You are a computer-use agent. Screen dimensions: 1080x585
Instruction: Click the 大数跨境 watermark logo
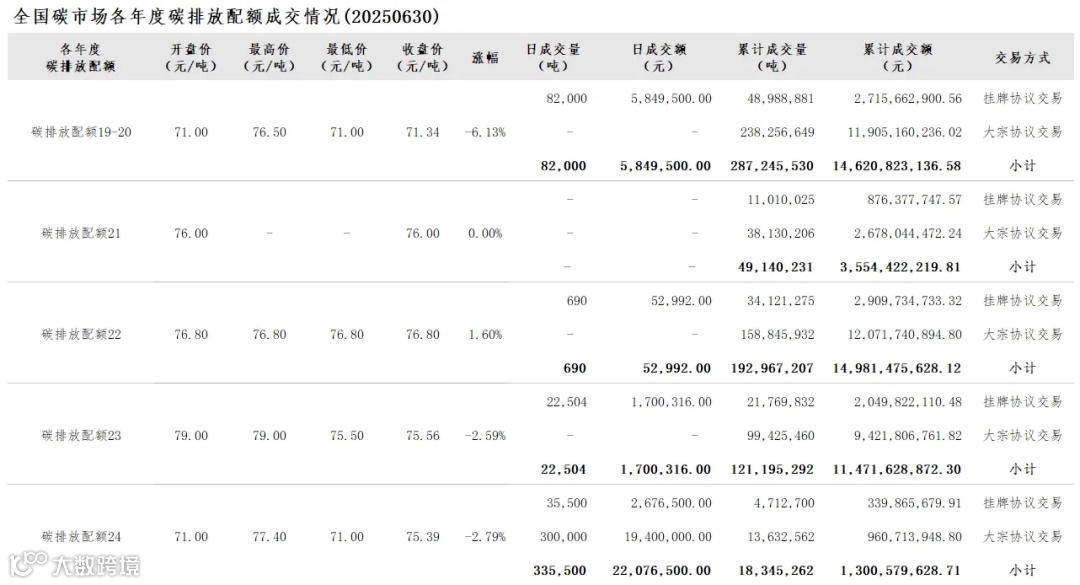pos(74,565)
